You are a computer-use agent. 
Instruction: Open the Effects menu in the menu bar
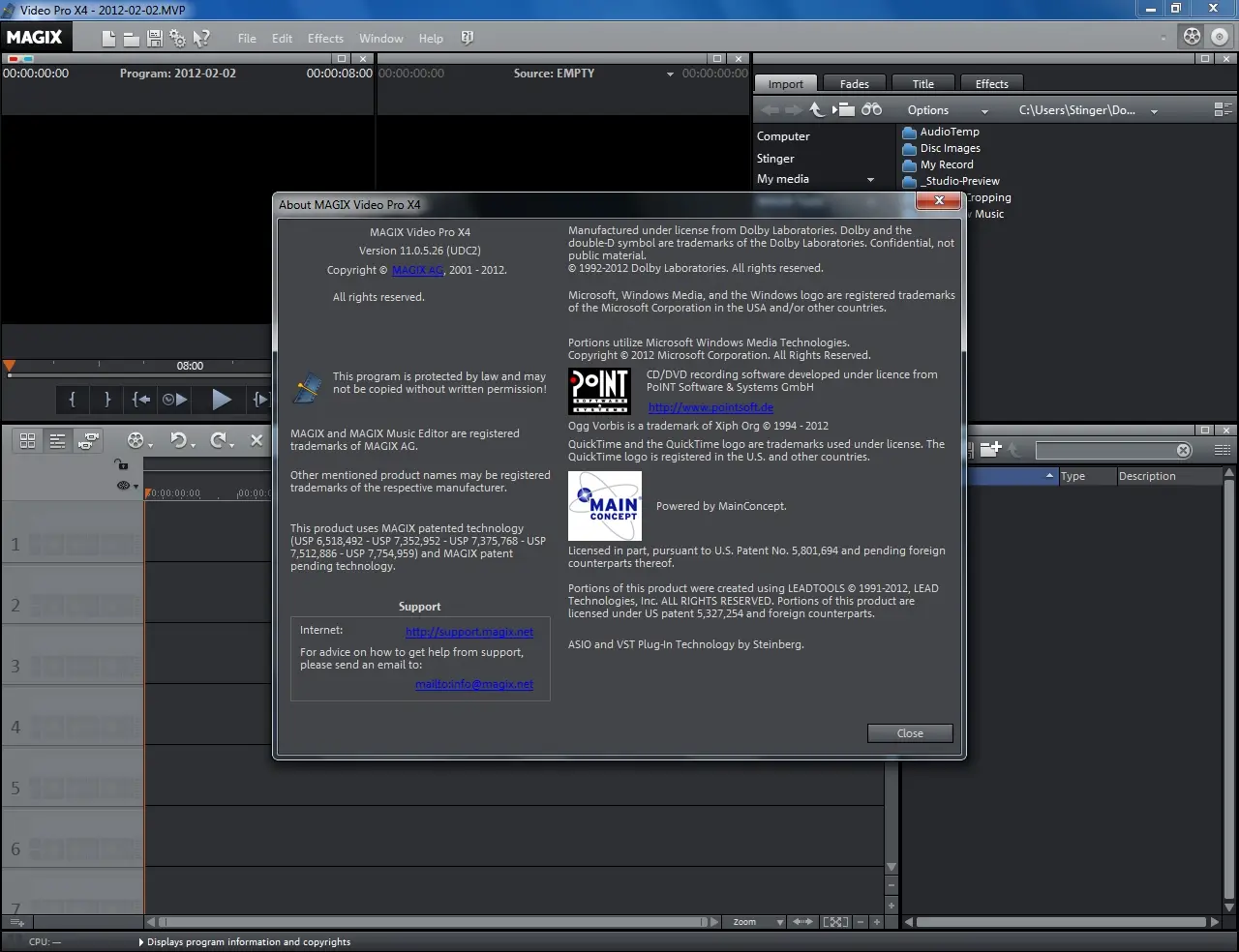pyautogui.click(x=325, y=39)
